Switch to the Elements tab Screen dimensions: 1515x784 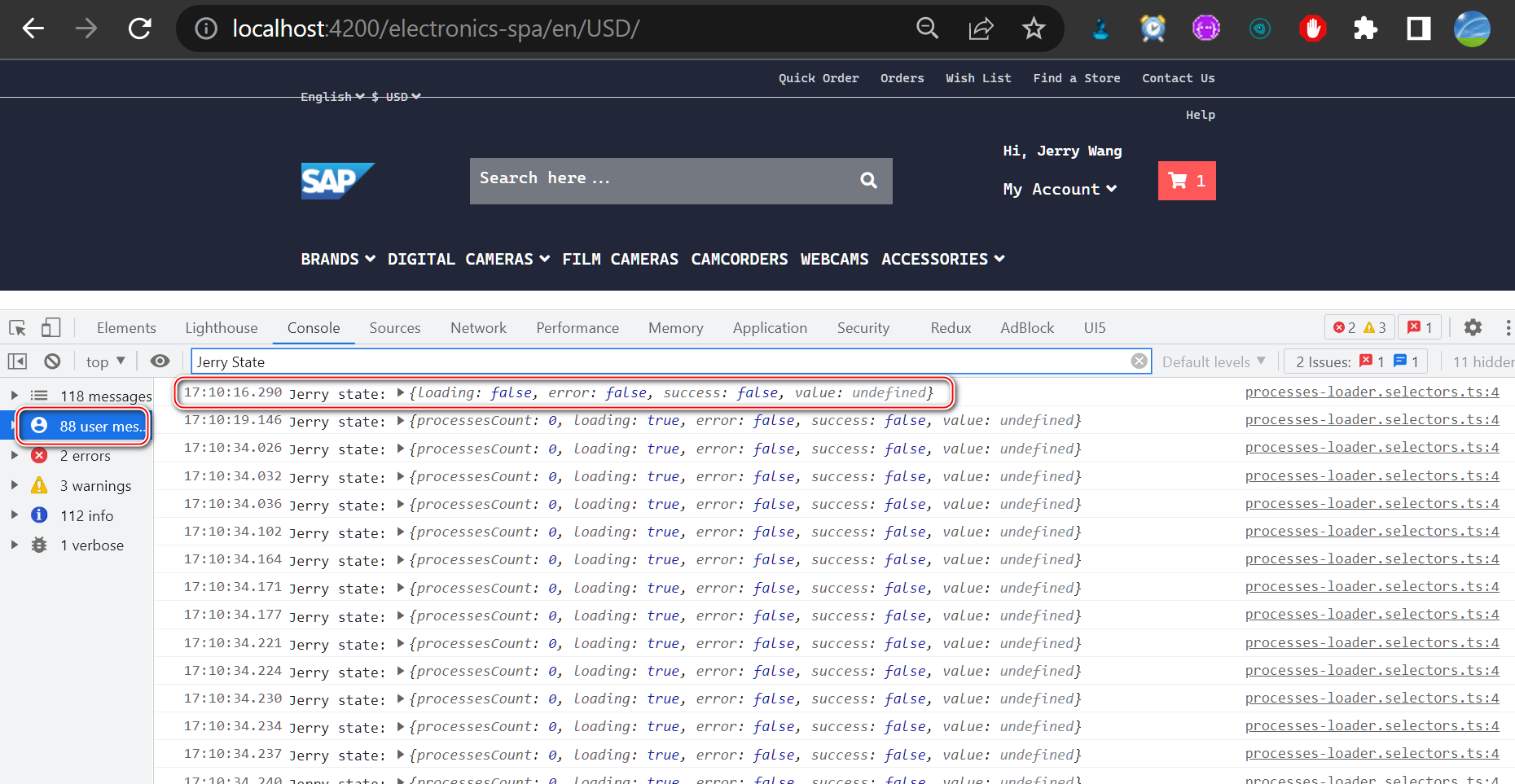click(126, 327)
